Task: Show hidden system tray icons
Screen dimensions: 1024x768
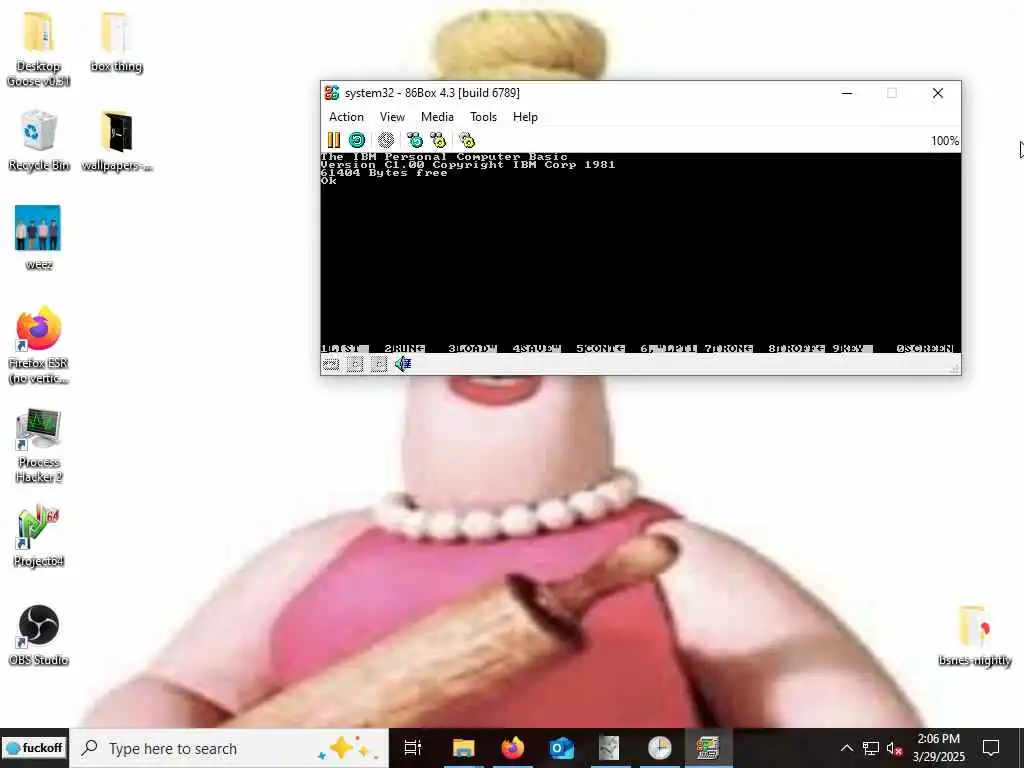Action: click(x=846, y=748)
